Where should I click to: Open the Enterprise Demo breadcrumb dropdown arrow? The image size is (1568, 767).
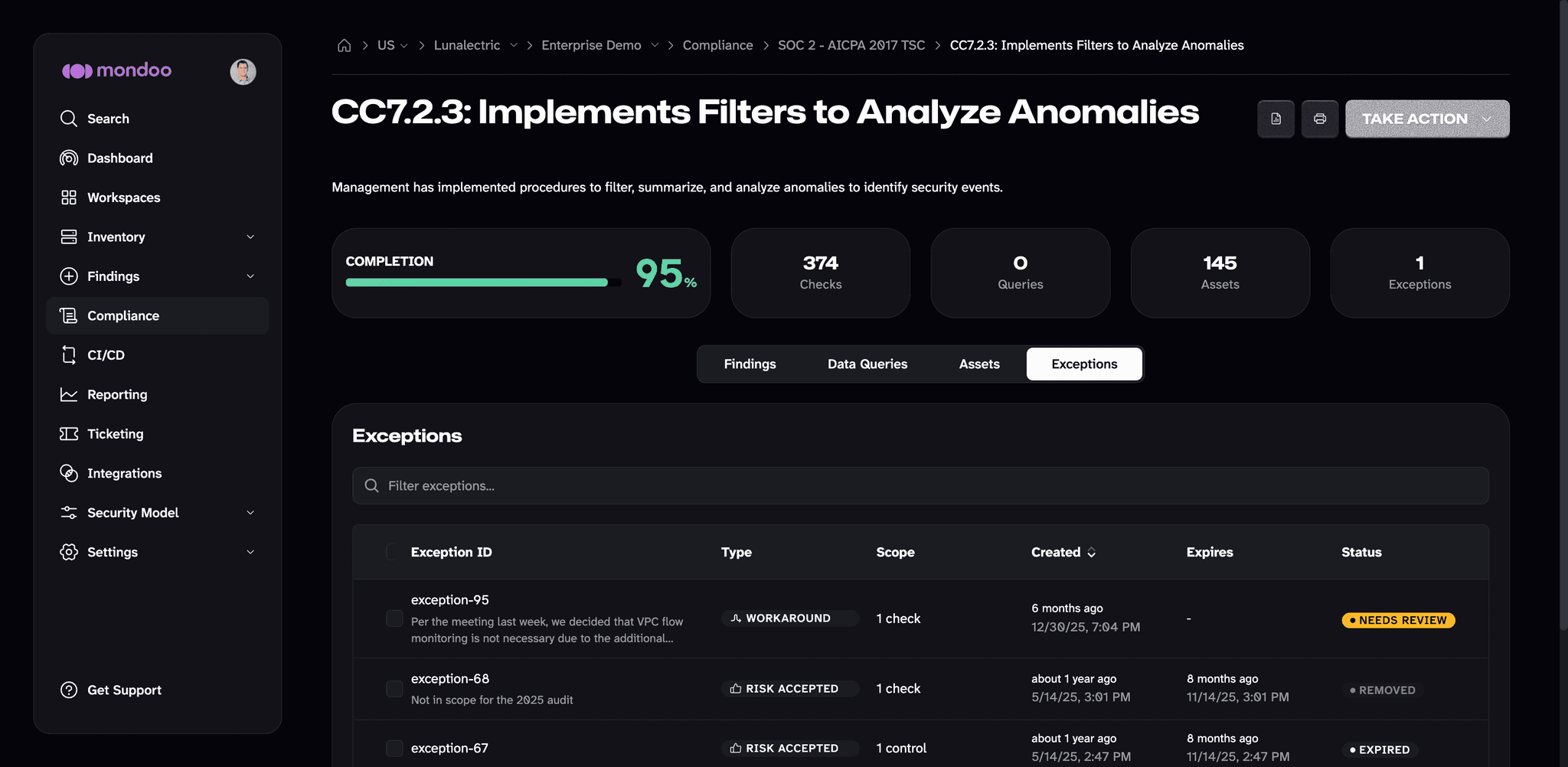click(655, 45)
